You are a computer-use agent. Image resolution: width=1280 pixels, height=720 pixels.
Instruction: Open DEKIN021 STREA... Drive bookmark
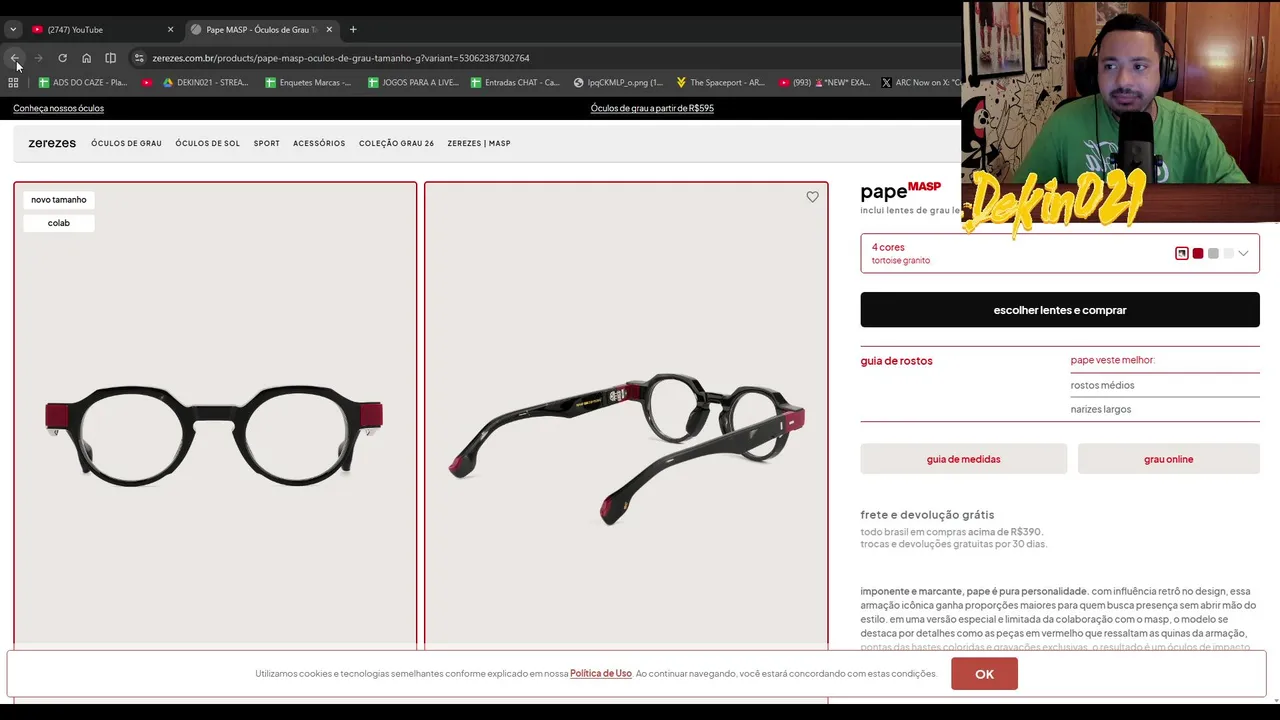[x=206, y=83]
